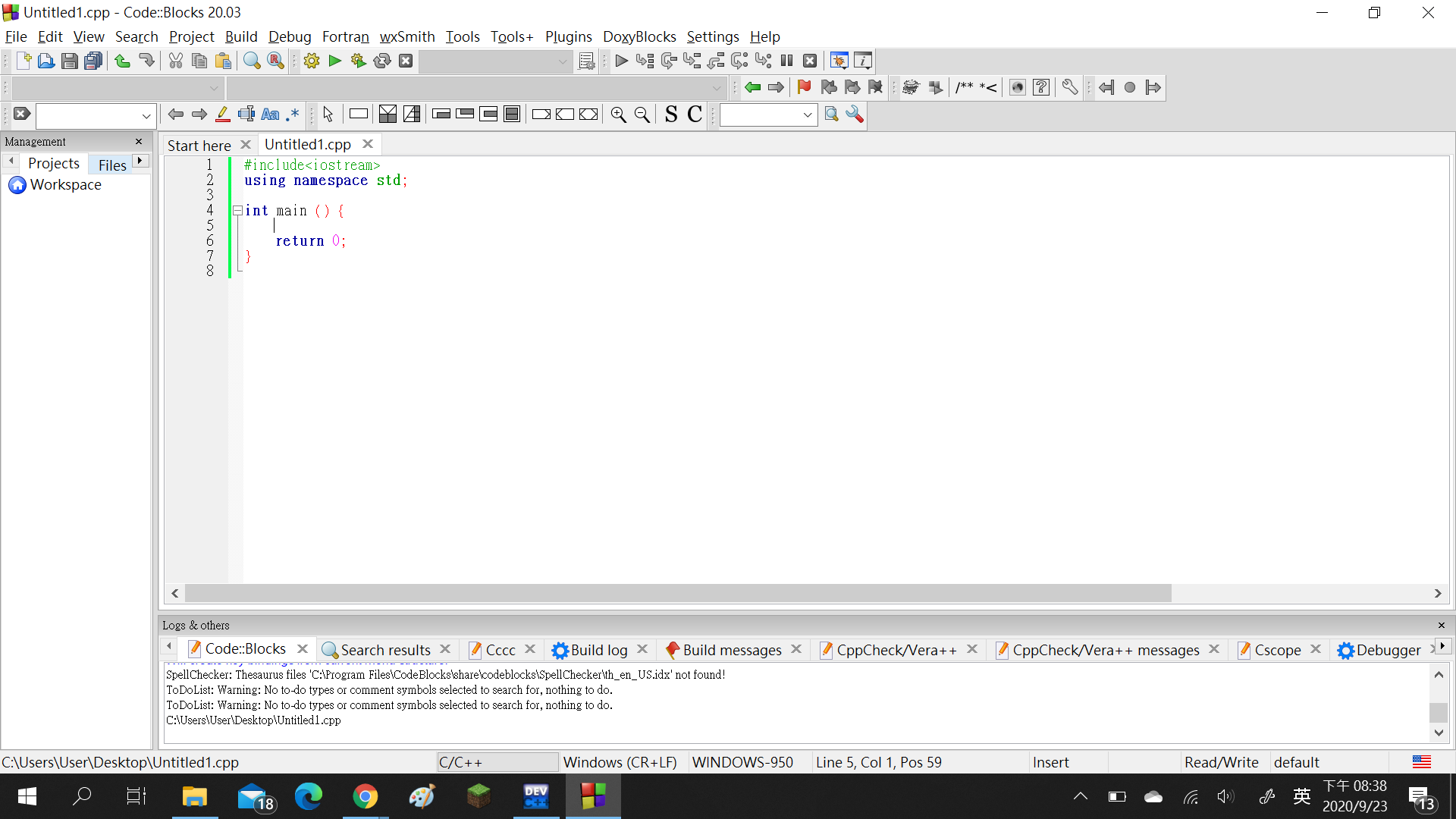1456x819 pixels.
Task: Open the Build menu
Action: (x=241, y=36)
